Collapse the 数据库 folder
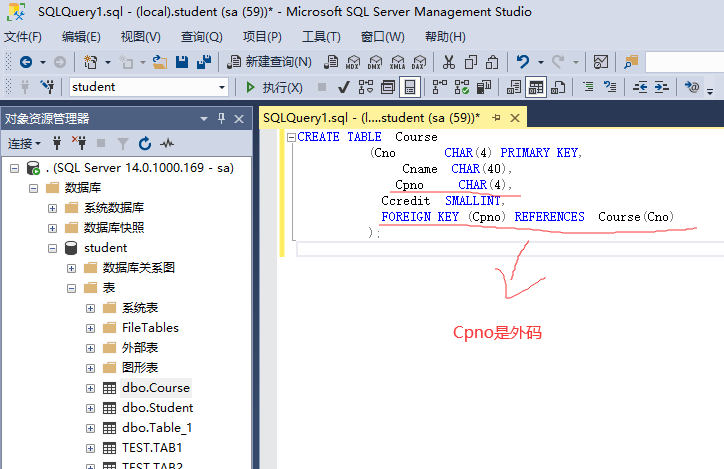 tap(33, 188)
